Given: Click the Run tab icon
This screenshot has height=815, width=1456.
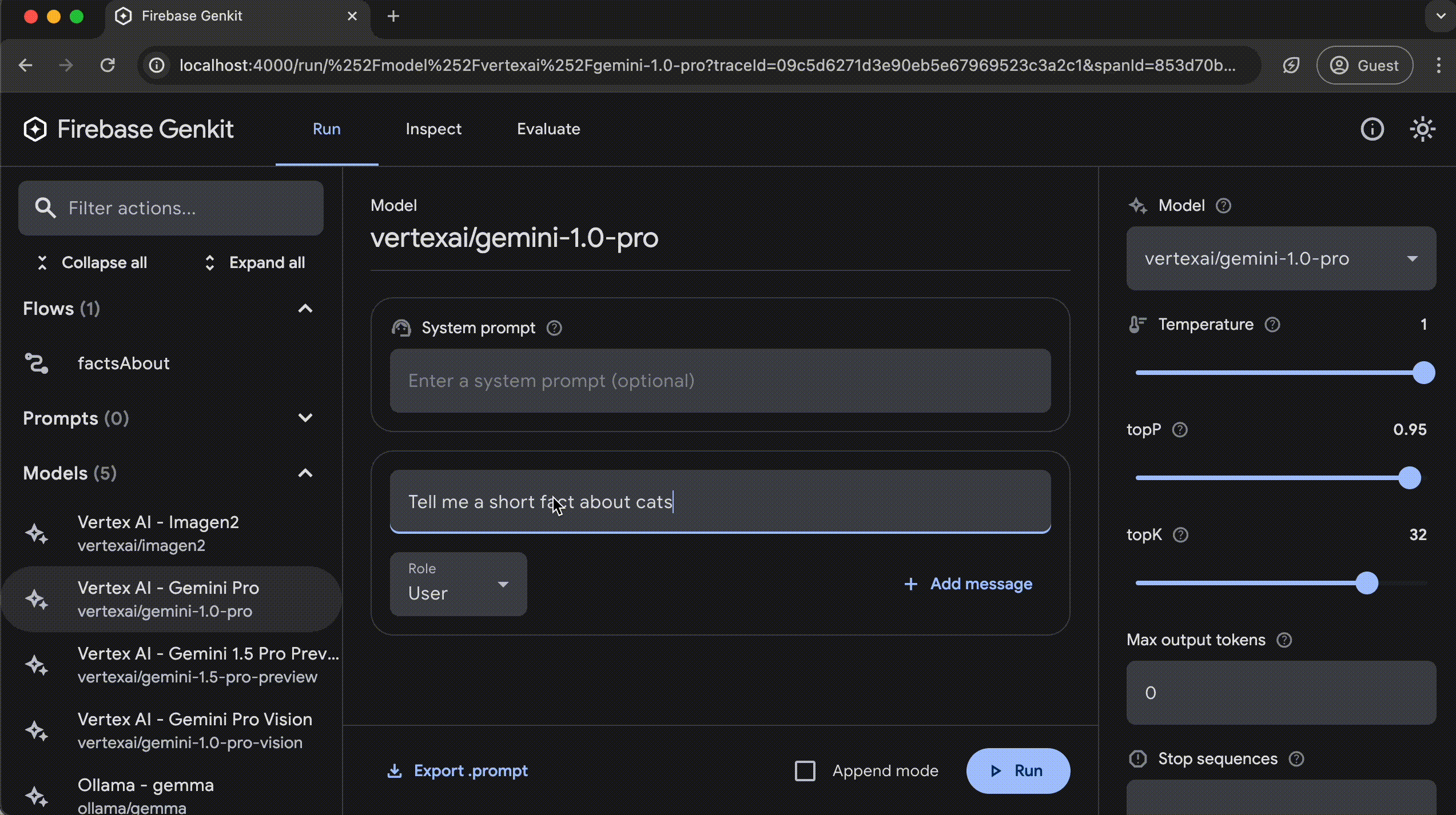Looking at the screenshot, I should point(326,129).
